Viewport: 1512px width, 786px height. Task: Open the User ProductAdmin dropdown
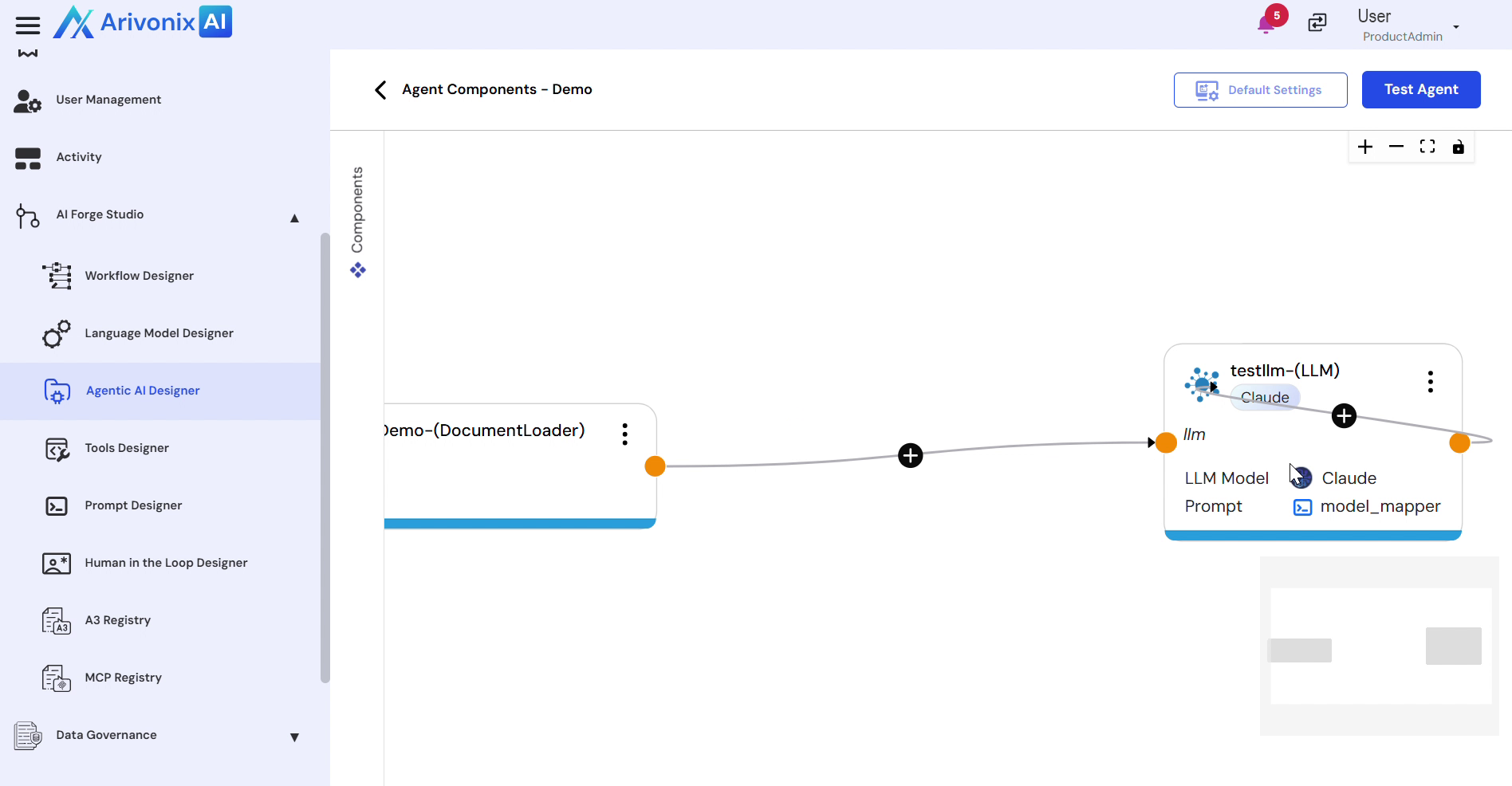1455,27
